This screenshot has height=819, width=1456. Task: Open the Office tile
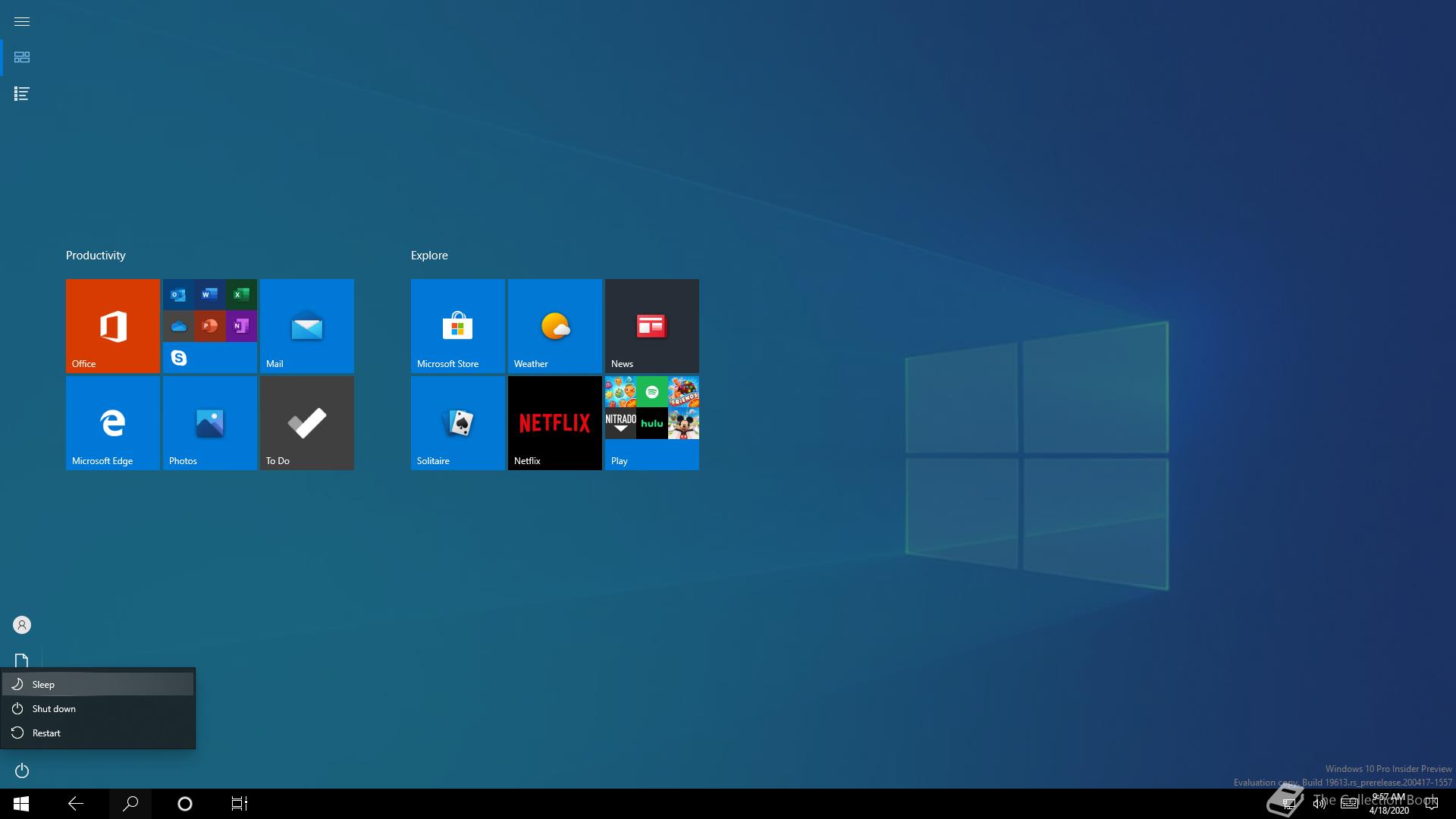pos(113,326)
